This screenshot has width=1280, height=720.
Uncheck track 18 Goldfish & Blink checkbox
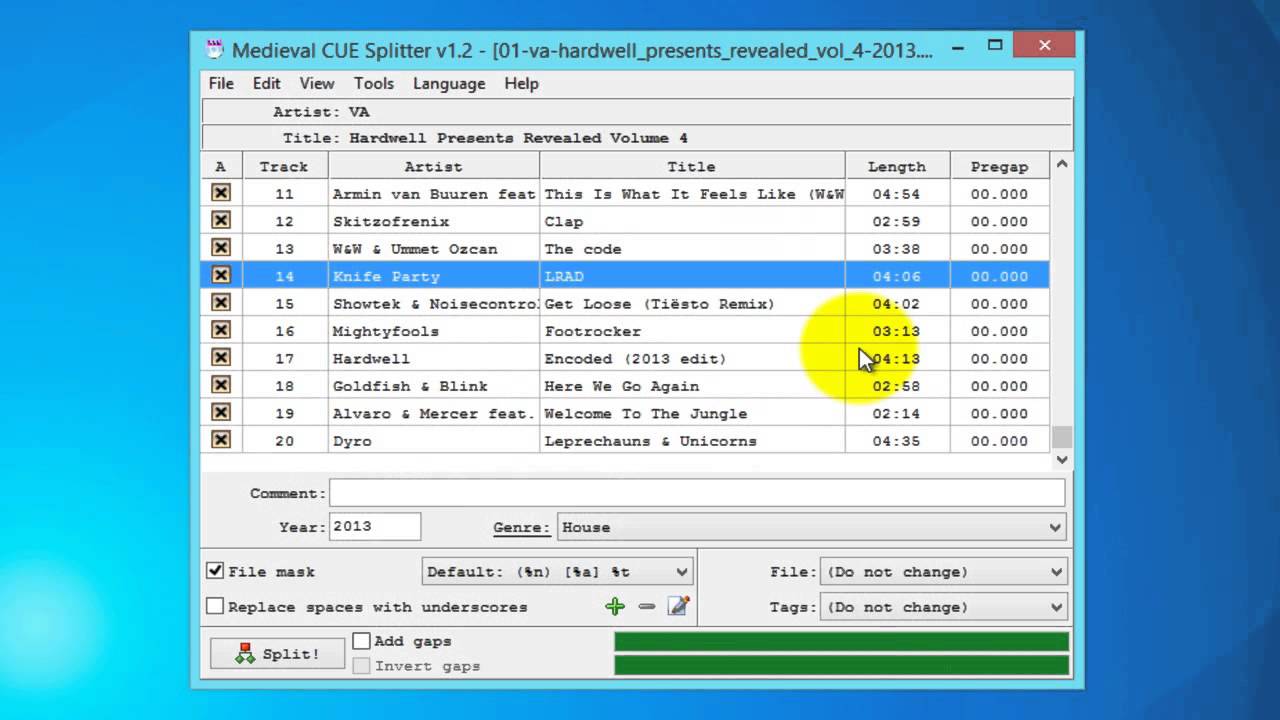point(221,385)
